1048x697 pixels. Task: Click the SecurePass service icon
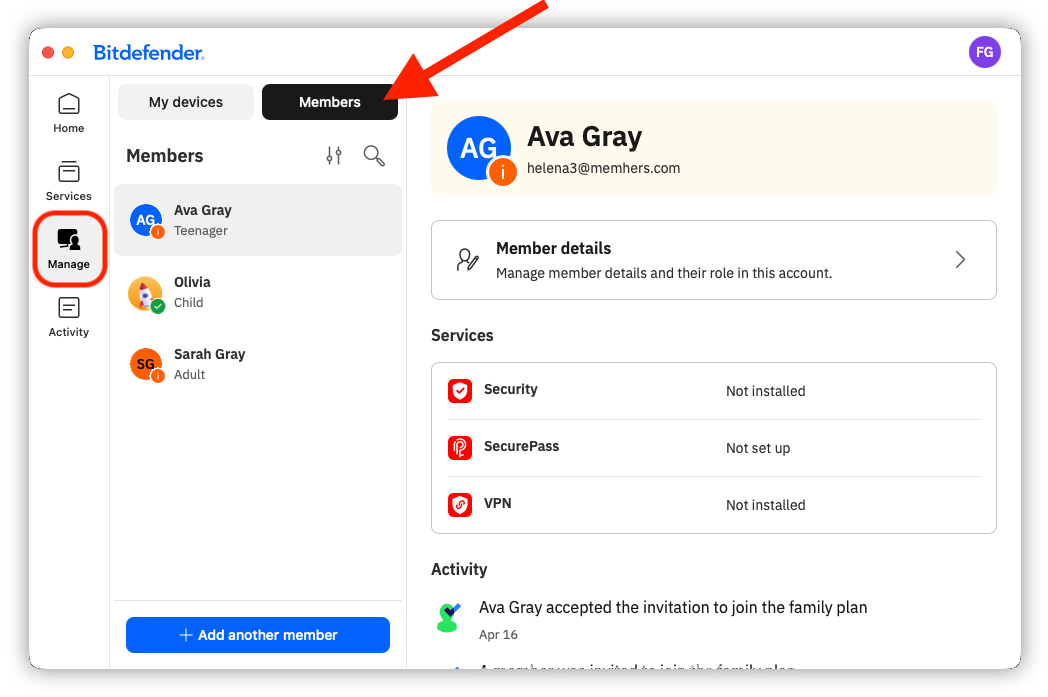coord(460,448)
